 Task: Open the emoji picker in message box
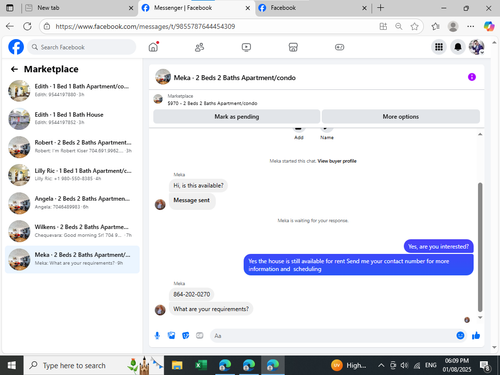(460, 335)
